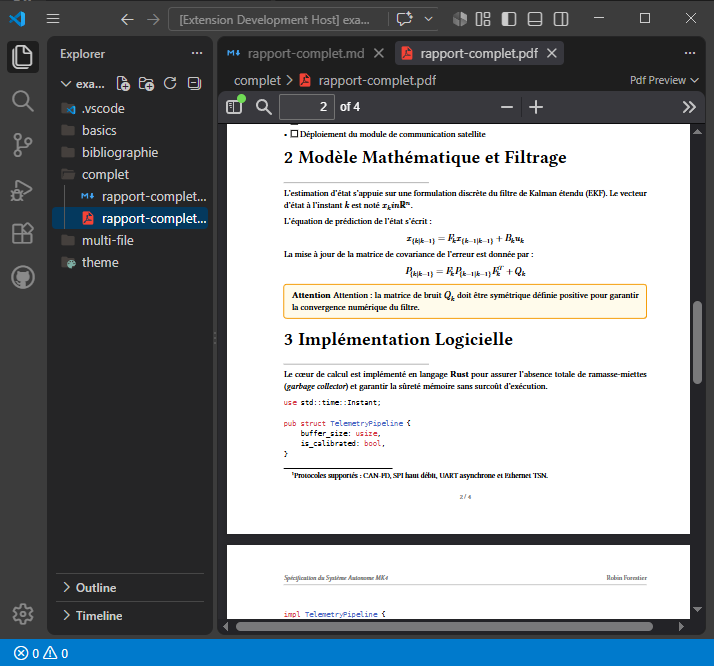Viewport: 714px width, 666px height.
Task: Expand the theme folder
Action: [130, 262]
